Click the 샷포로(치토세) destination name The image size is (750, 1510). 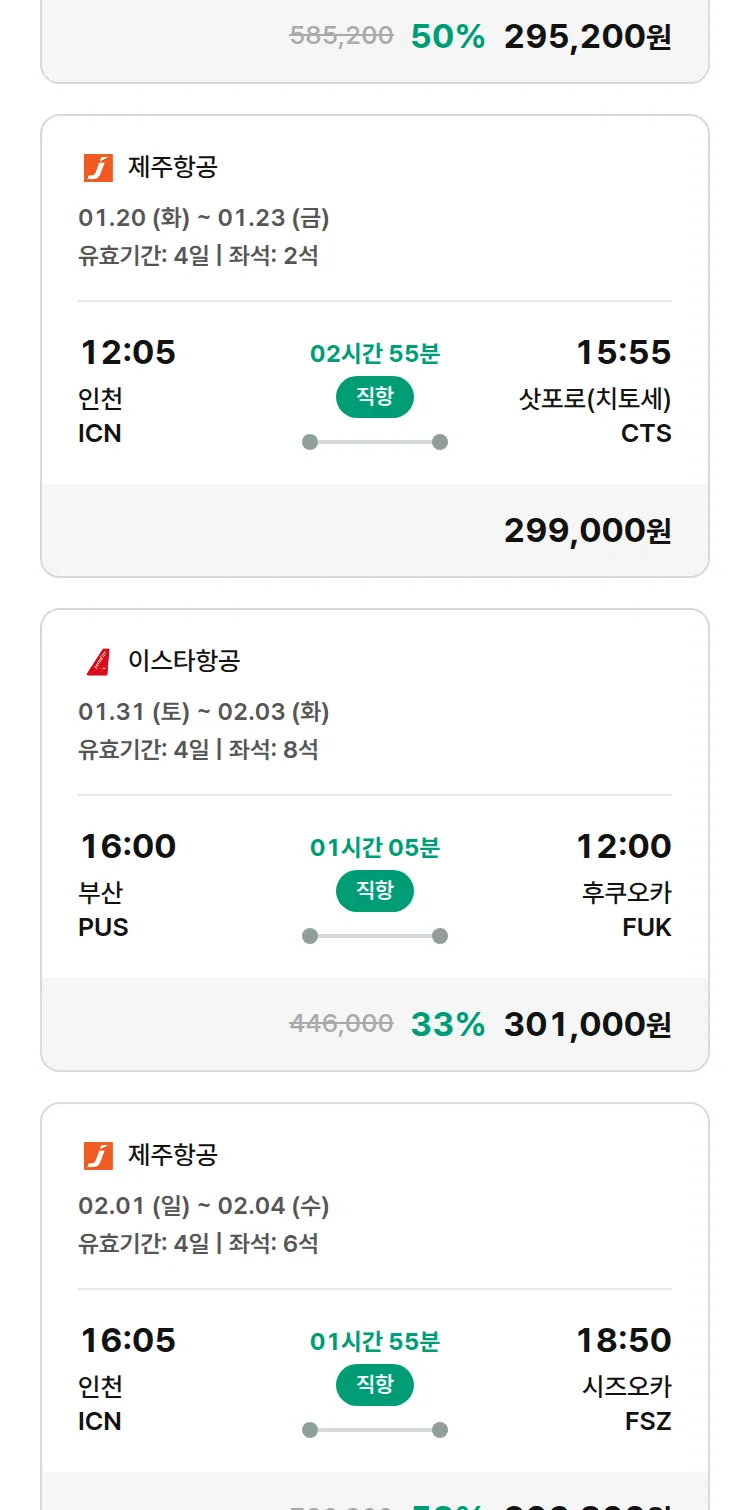coord(594,399)
